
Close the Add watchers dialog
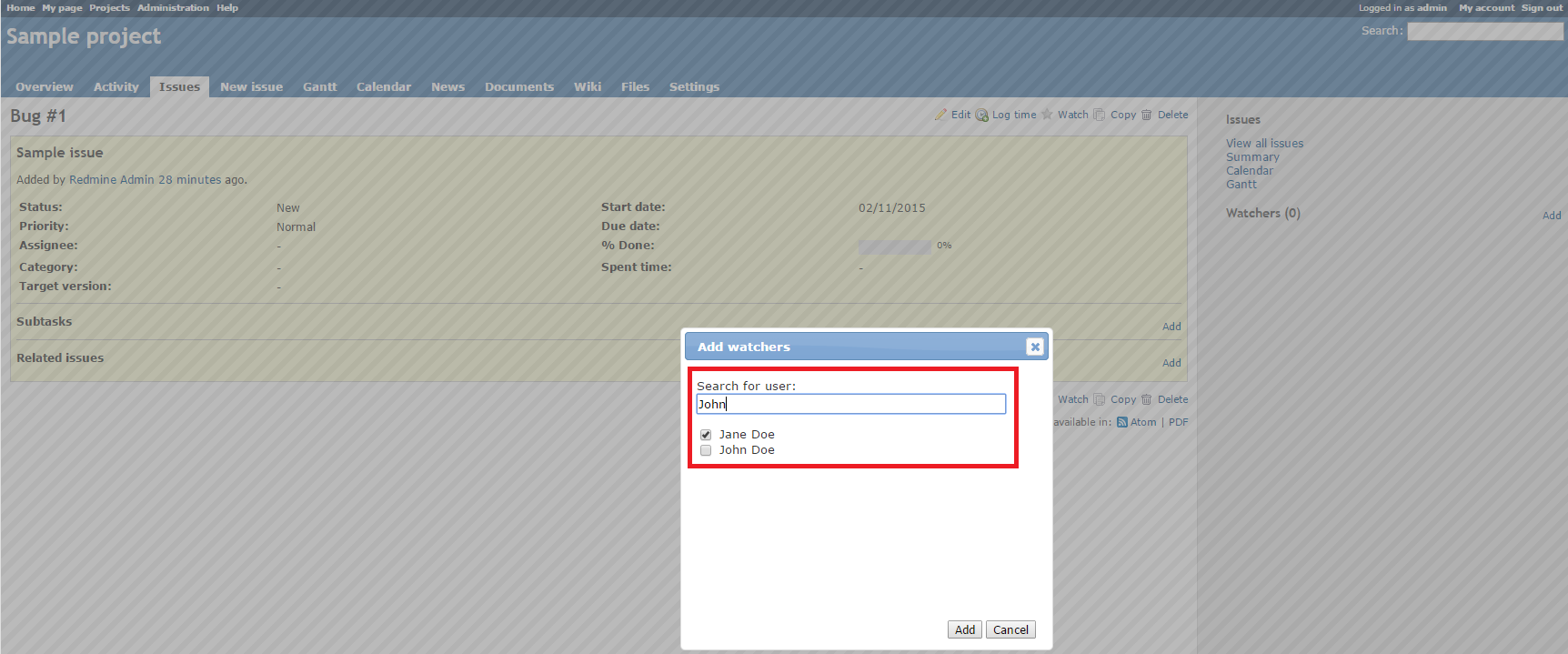pos(1035,347)
